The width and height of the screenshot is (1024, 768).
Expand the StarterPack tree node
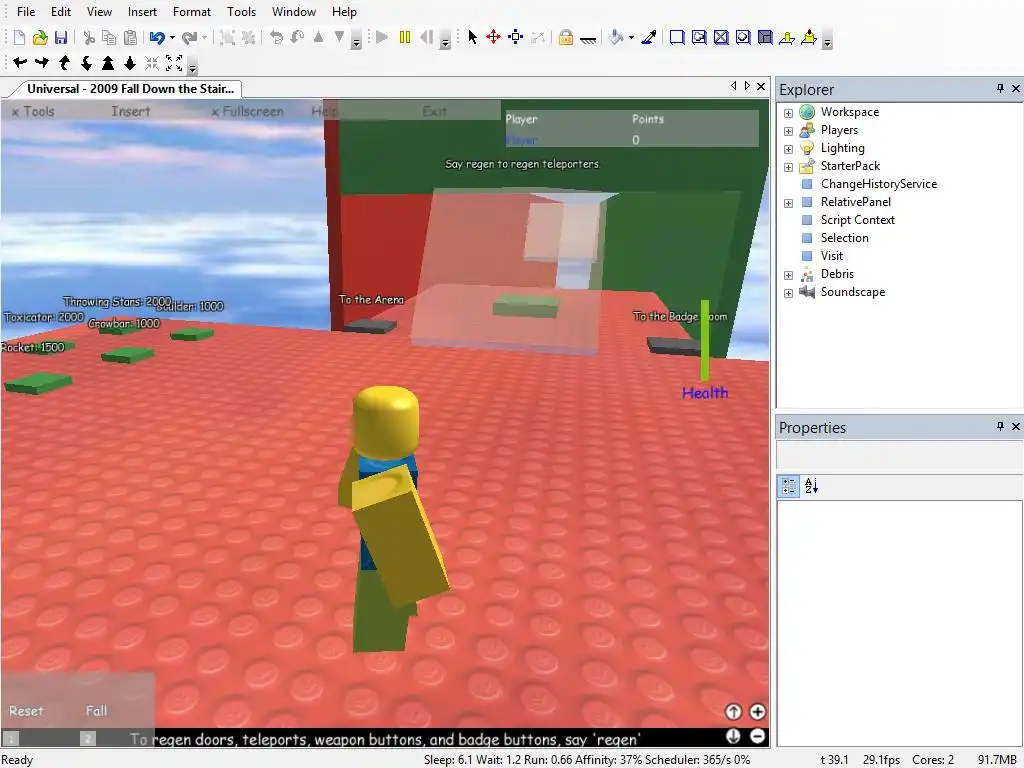coord(788,167)
